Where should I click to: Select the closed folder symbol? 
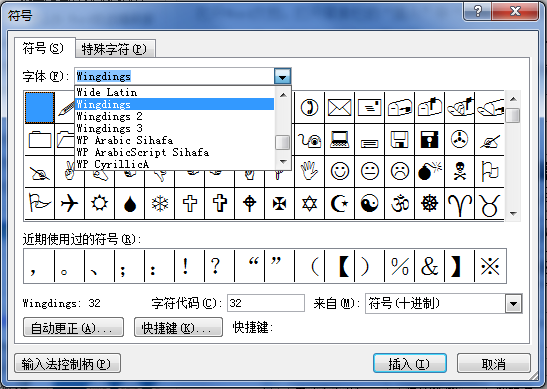point(39,140)
